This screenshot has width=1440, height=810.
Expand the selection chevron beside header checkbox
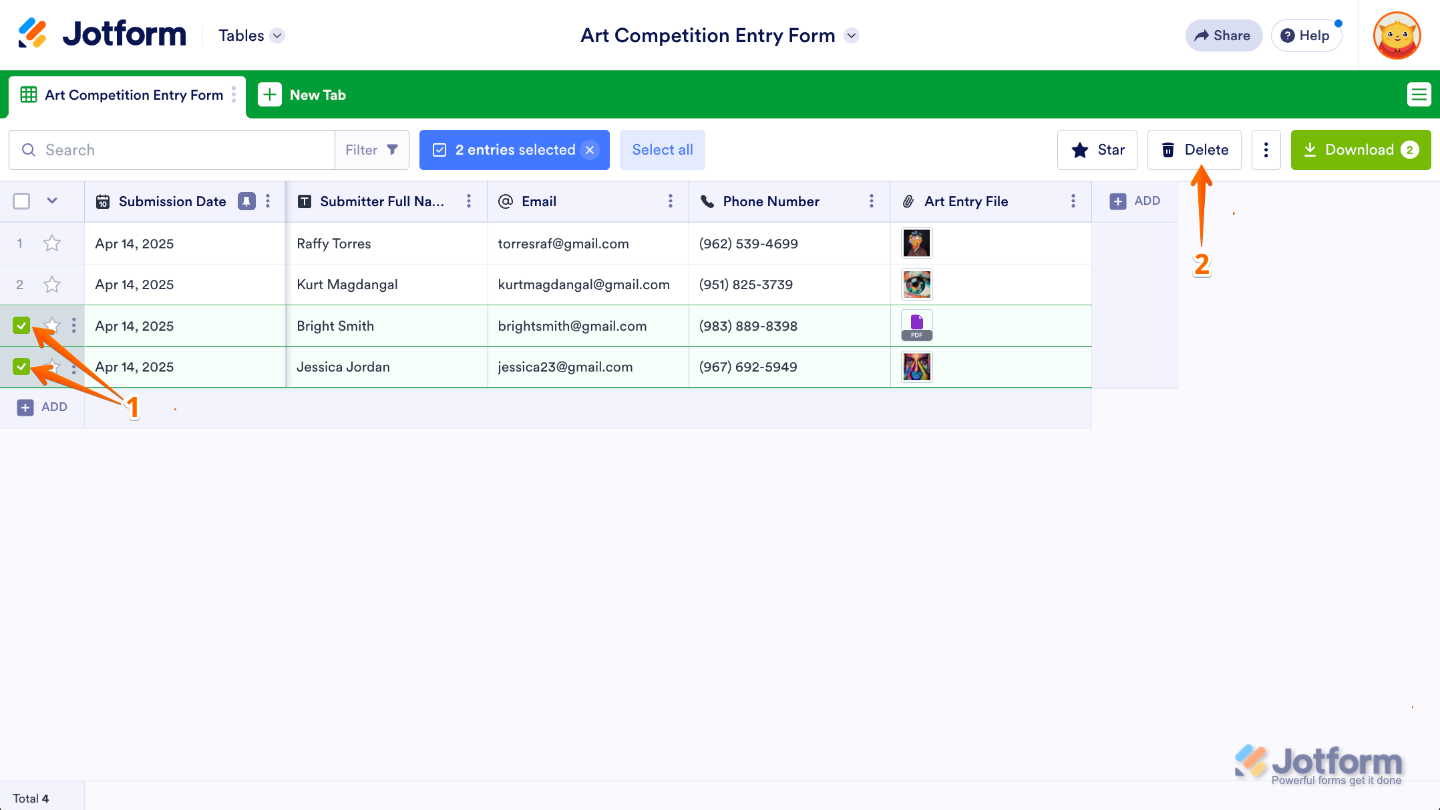click(52, 201)
